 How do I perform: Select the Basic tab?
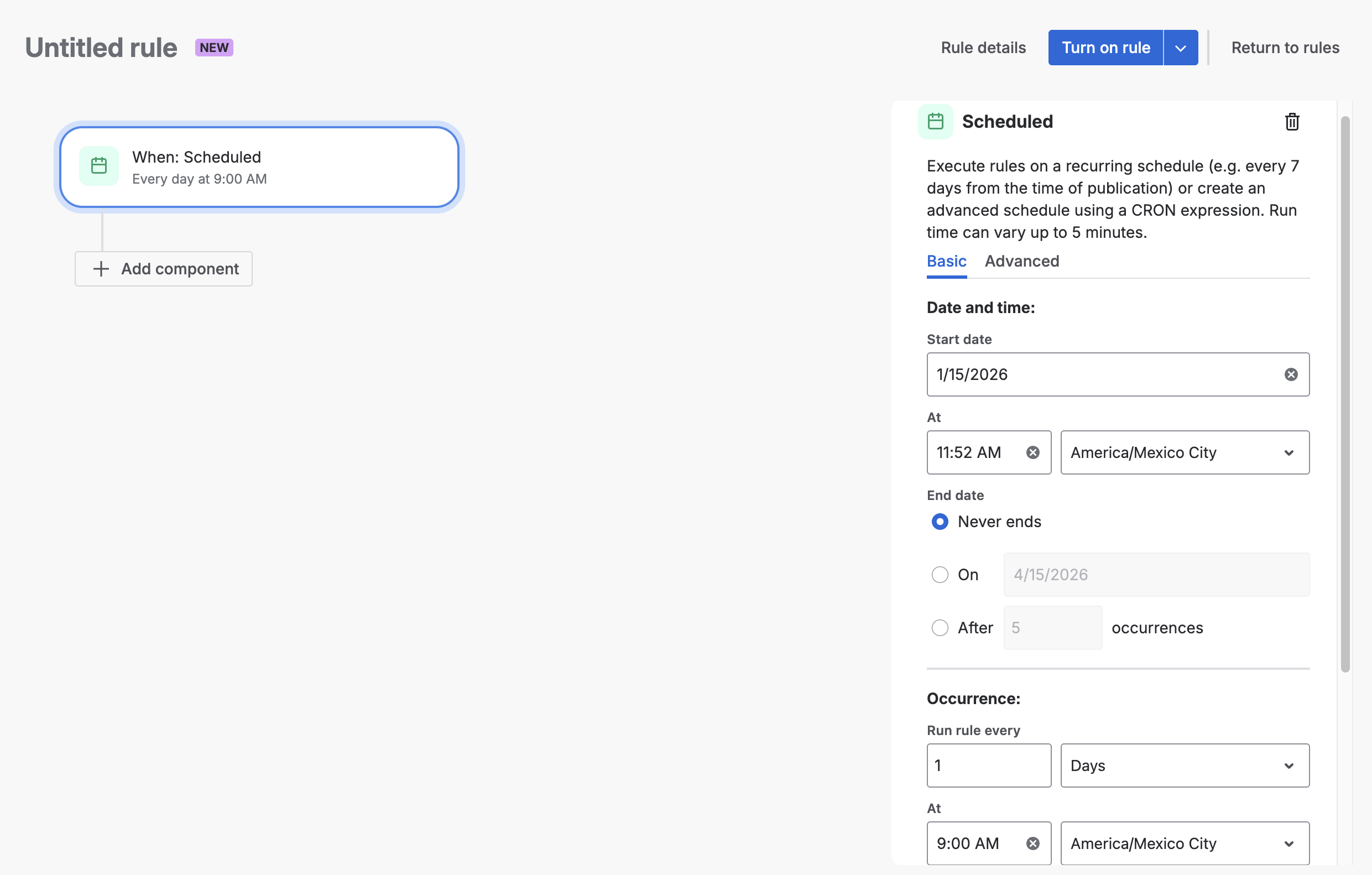click(x=946, y=261)
